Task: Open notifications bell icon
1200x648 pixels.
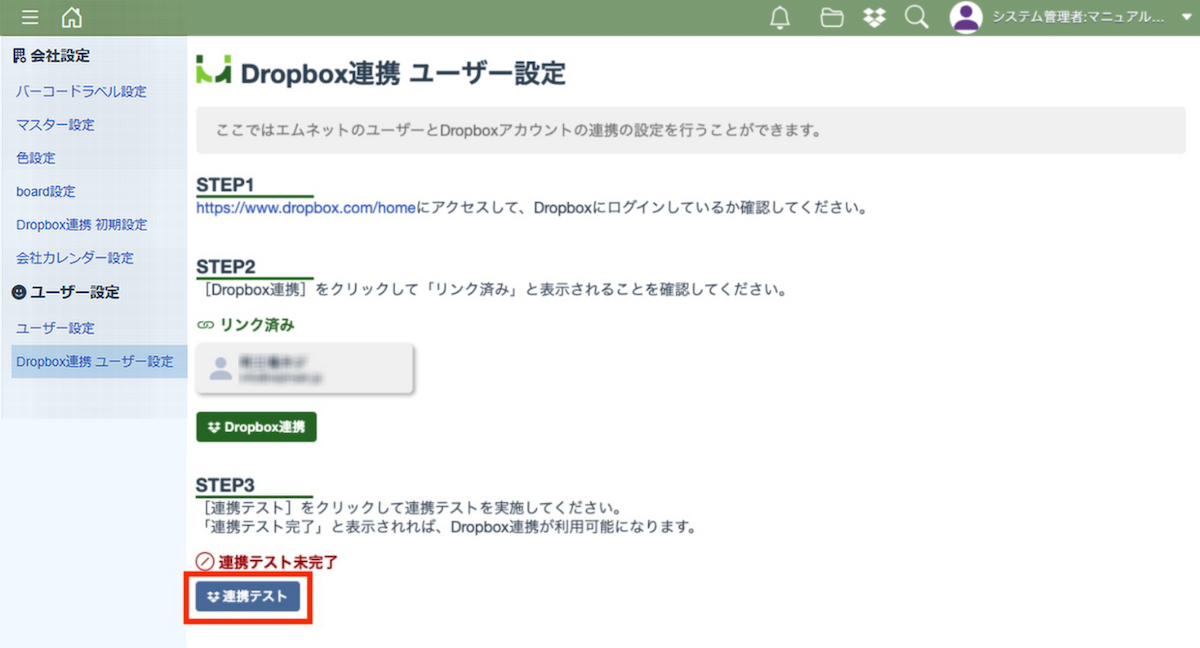Action: click(x=780, y=17)
